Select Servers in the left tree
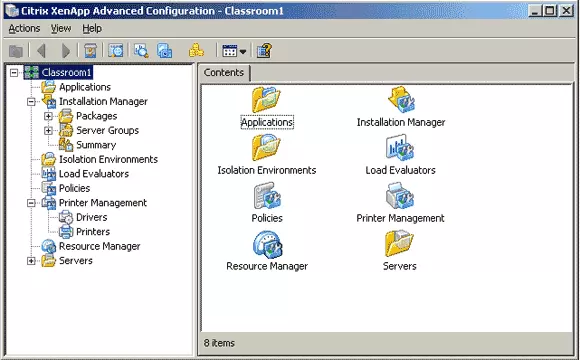This screenshot has height=360, width=580. point(76,260)
